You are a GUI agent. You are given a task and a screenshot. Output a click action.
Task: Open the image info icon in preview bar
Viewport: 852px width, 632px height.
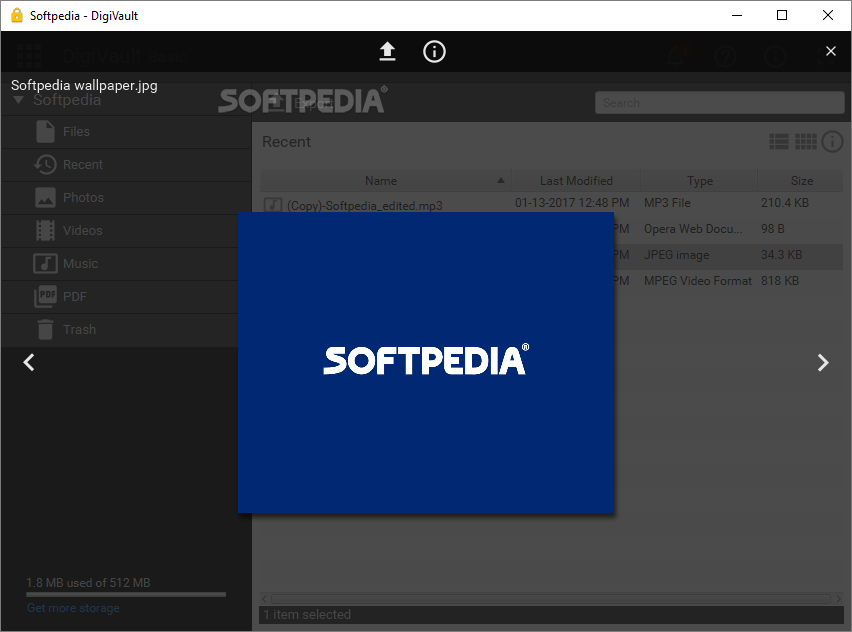click(x=434, y=52)
